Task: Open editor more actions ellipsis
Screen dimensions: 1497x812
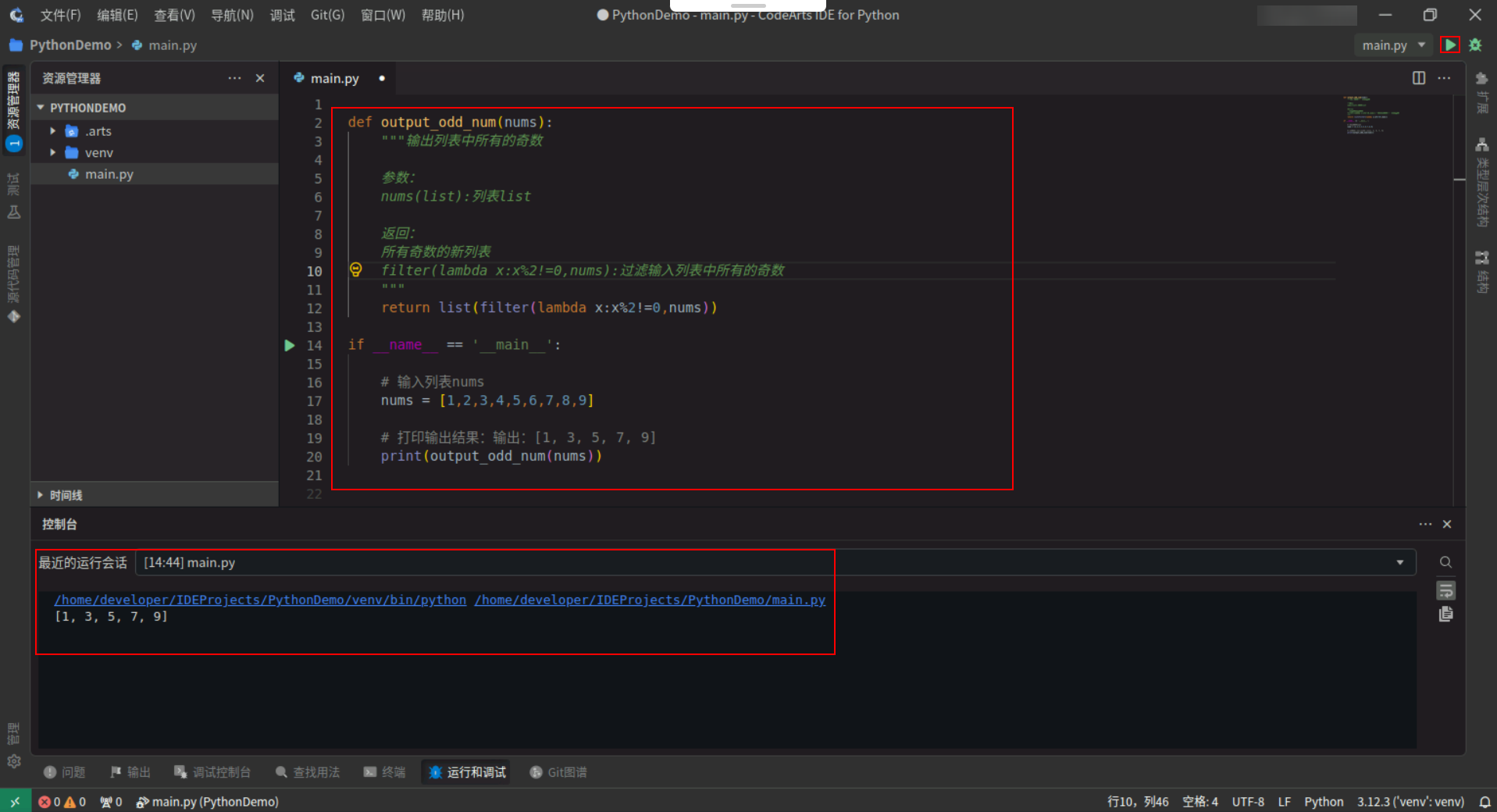Action: tap(1444, 78)
